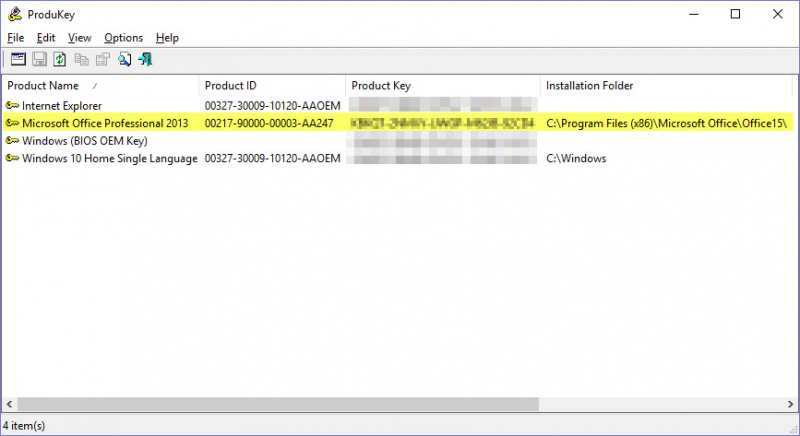Image resolution: width=800 pixels, height=436 pixels.
Task: Open the Properties toolbar icon
Action: [x=103, y=60]
